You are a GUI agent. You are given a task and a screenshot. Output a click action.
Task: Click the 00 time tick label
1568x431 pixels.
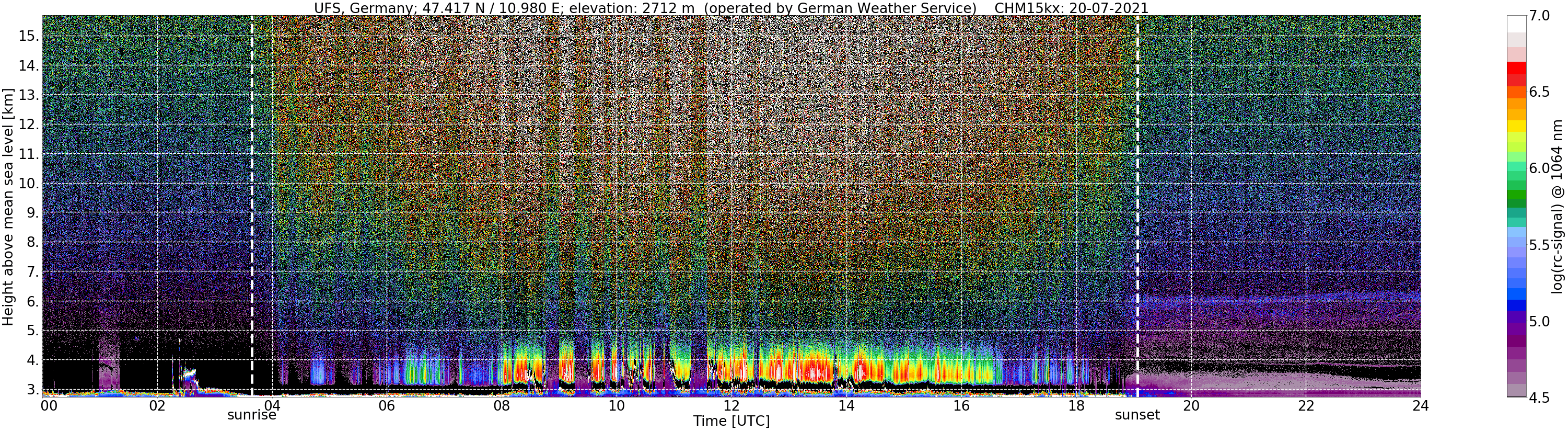pyautogui.click(x=48, y=406)
